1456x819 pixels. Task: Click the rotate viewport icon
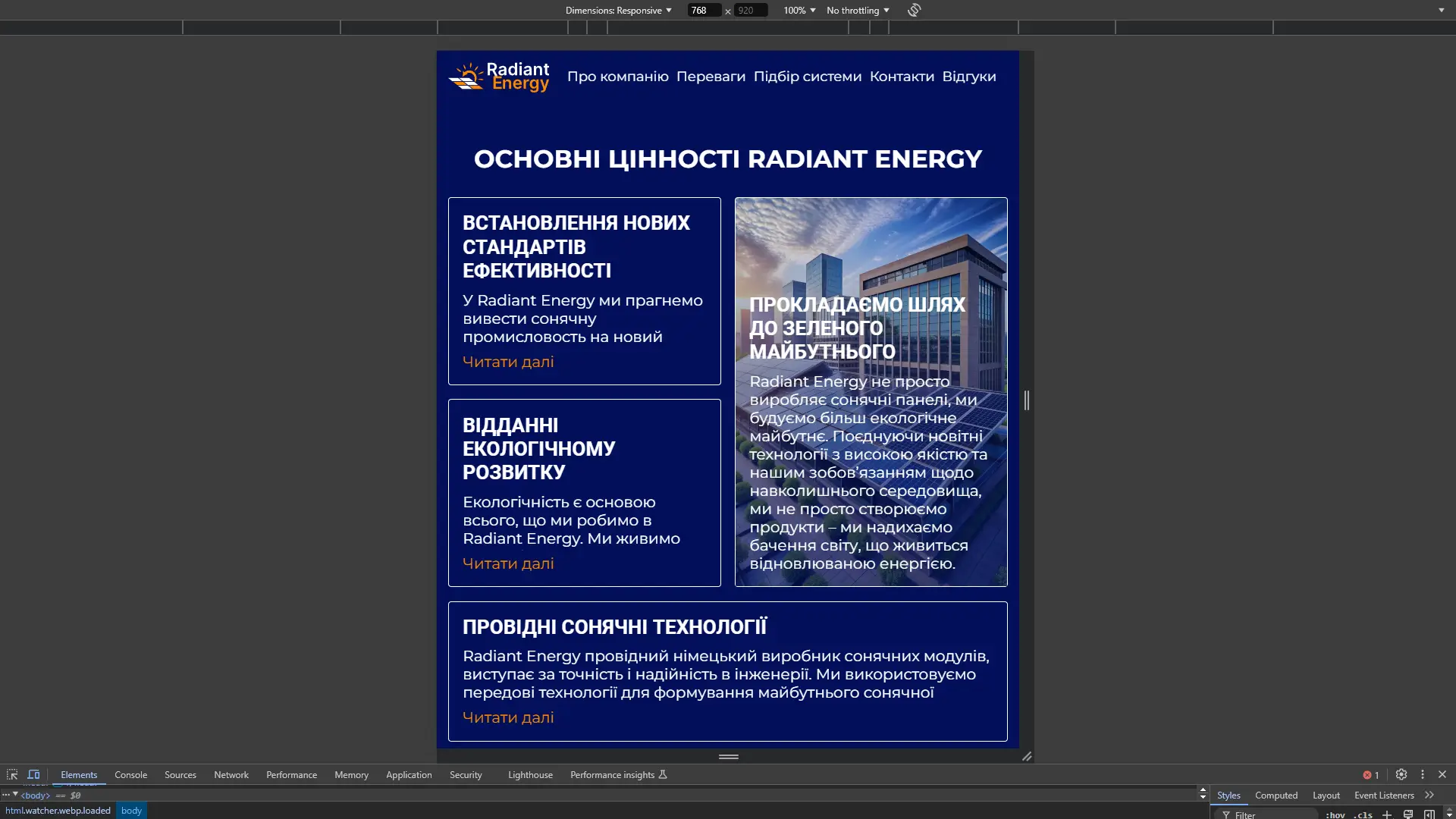point(914,10)
